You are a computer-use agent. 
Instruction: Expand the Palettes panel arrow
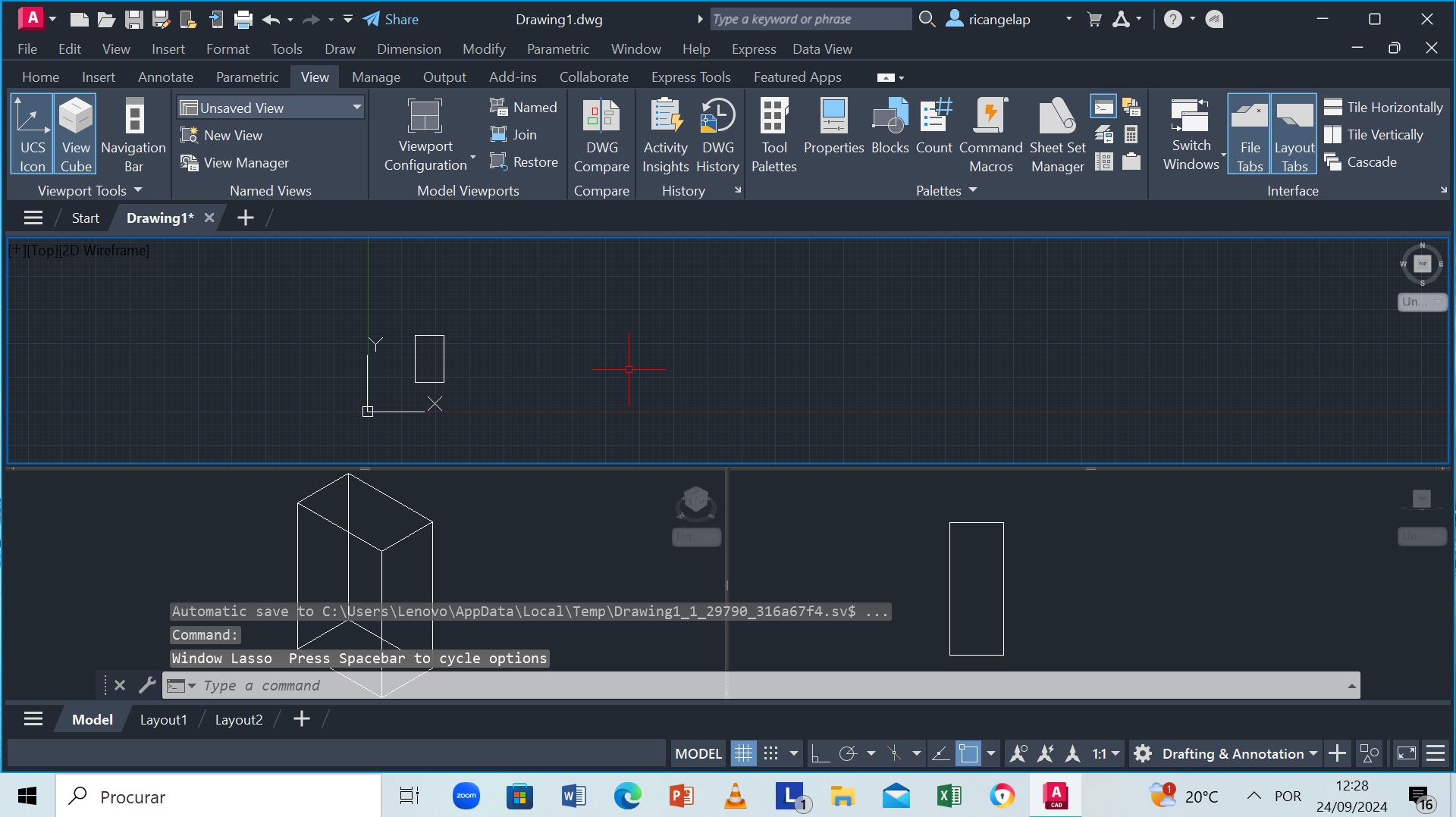972,190
